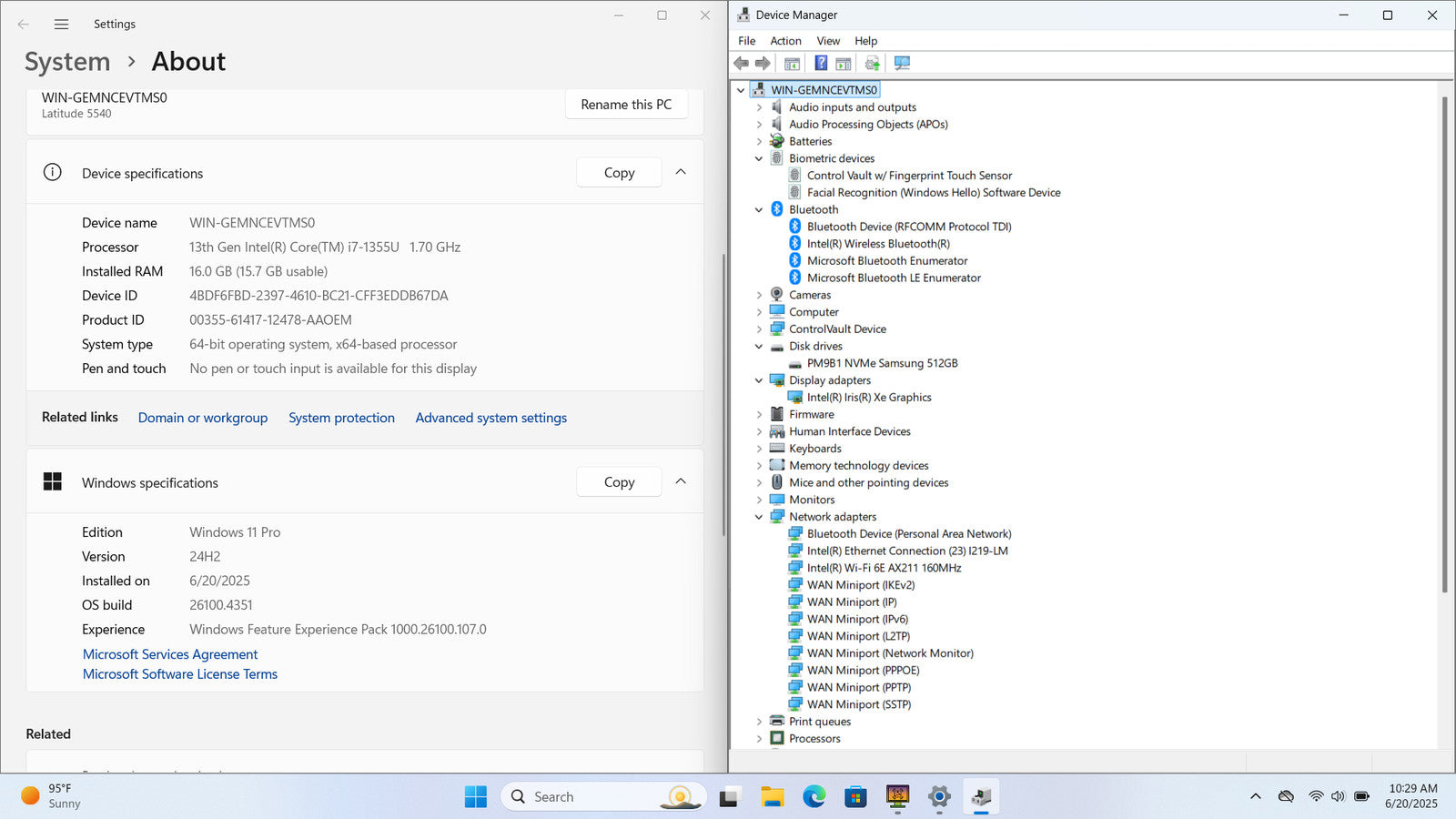Open Task View from the taskbar
Viewport: 1456px width, 819px height.
pyautogui.click(x=729, y=796)
